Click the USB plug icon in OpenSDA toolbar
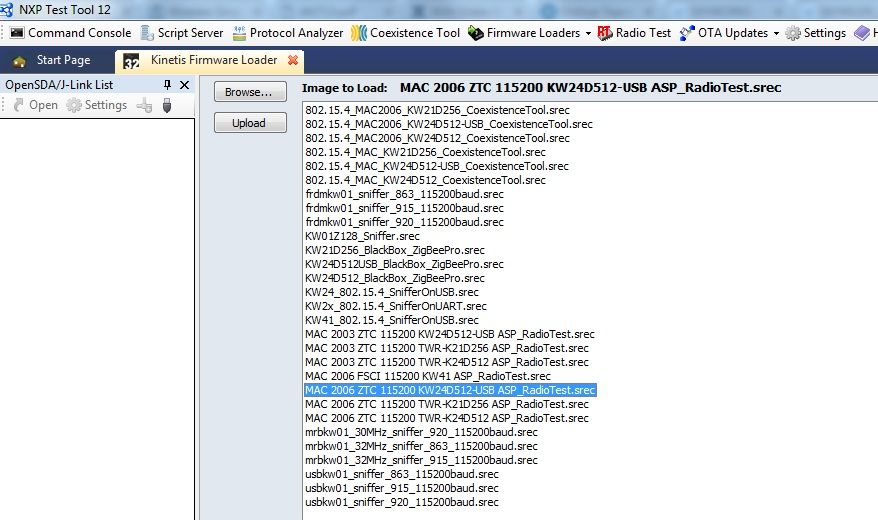Screen dimensions: 878x520 167,105
